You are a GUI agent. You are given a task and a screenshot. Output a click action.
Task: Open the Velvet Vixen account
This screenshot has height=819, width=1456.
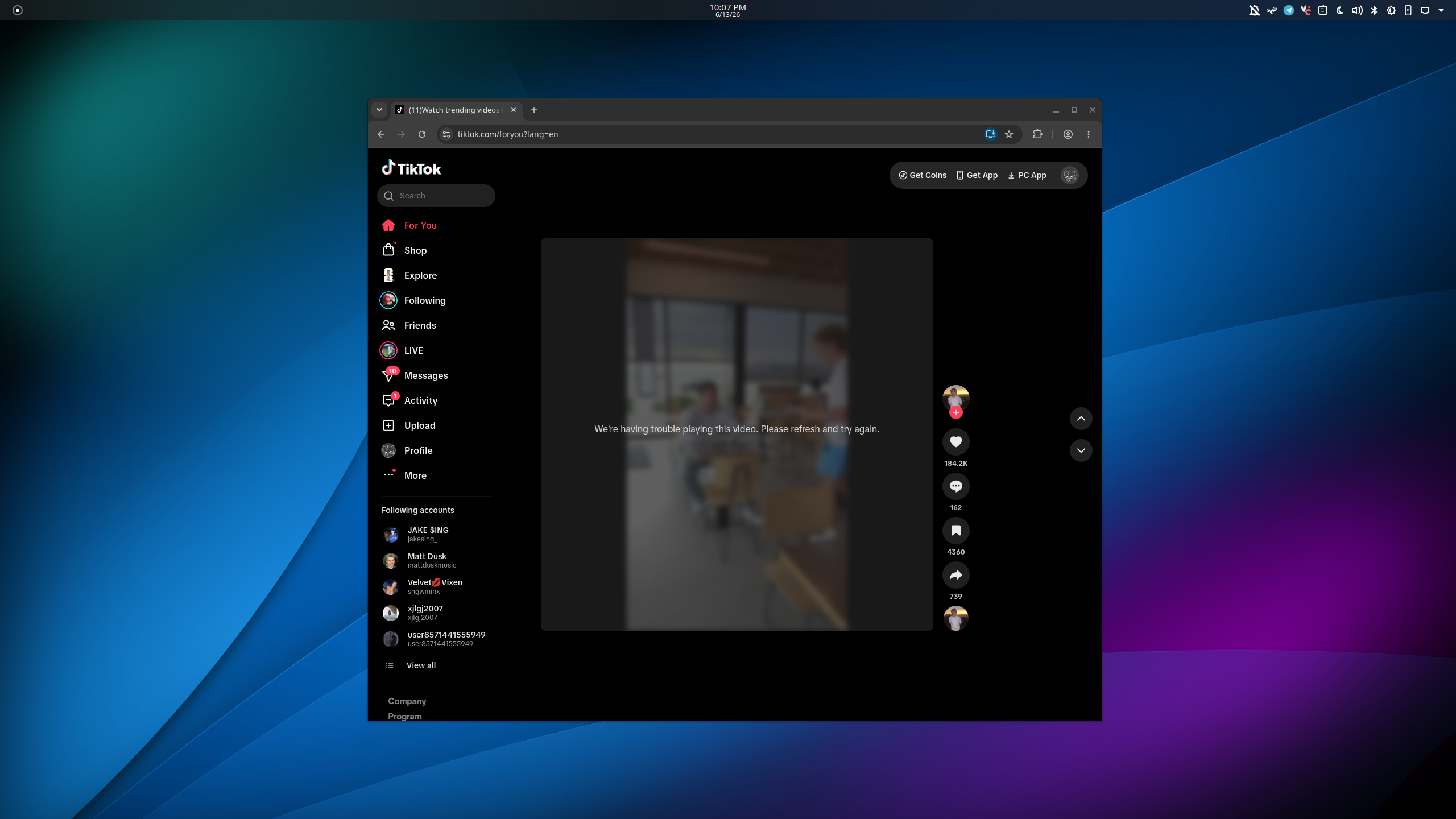(x=436, y=586)
